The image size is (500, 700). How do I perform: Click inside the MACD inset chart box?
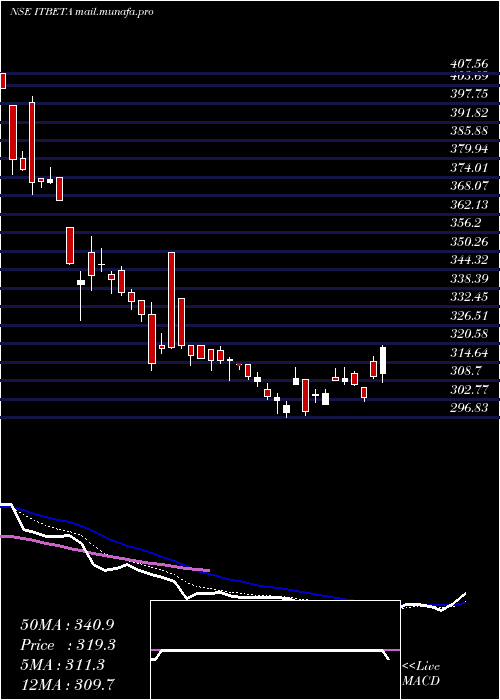(x=275, y=650)
